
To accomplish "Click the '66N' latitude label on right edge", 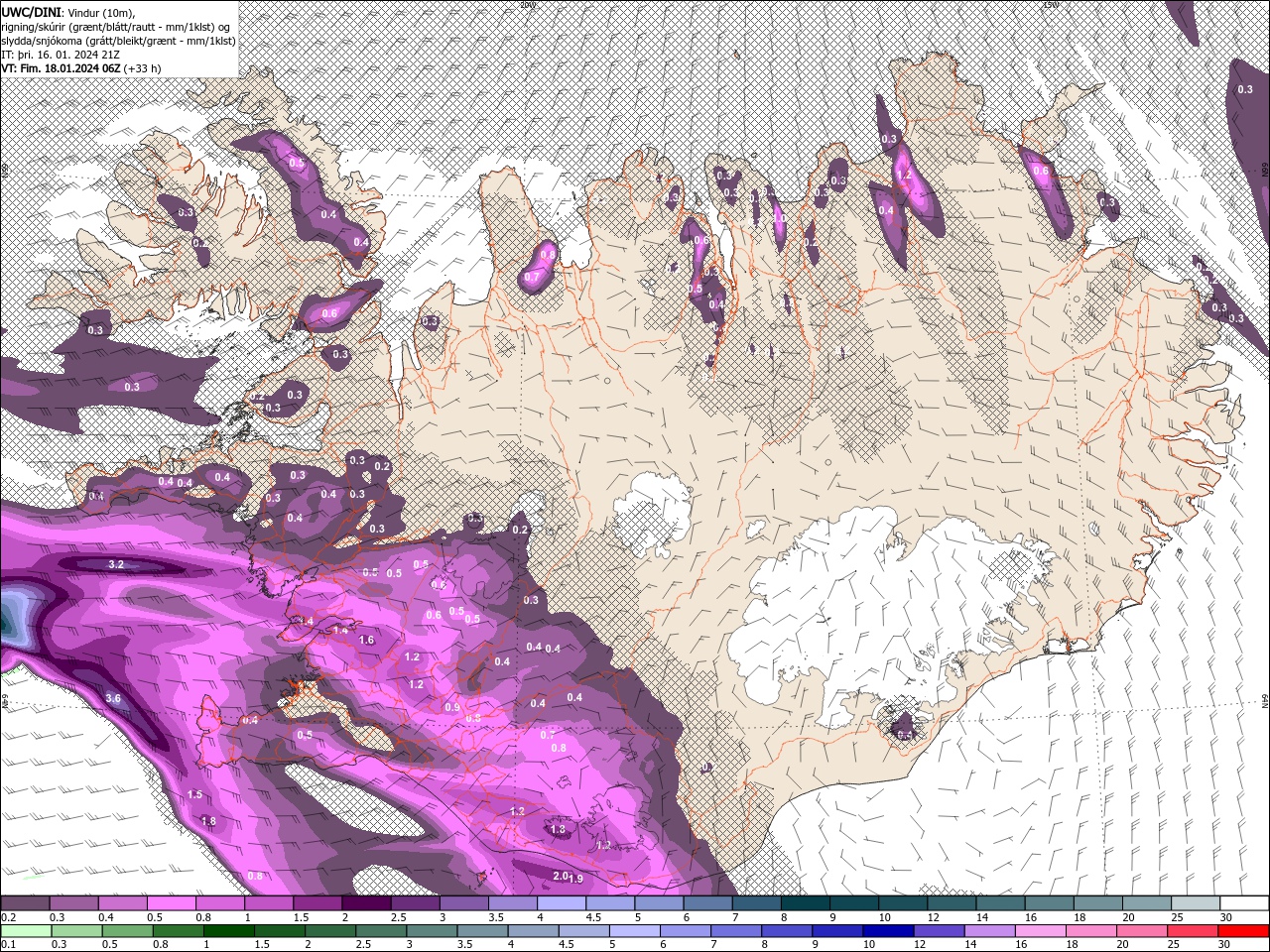I will pyautogui.click(x=1265, y=168).
